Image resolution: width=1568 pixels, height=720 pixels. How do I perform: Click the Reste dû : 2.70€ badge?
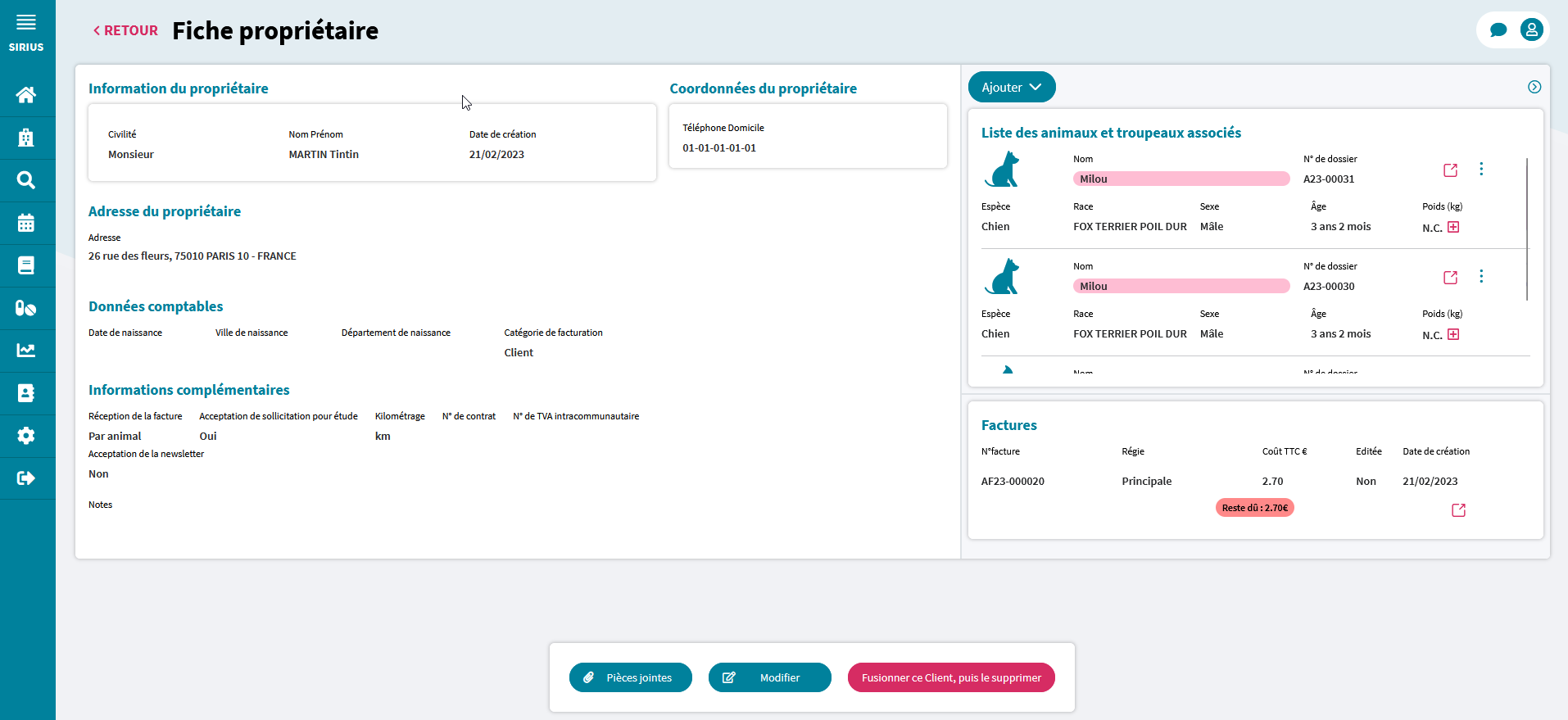click(1255, 508)
